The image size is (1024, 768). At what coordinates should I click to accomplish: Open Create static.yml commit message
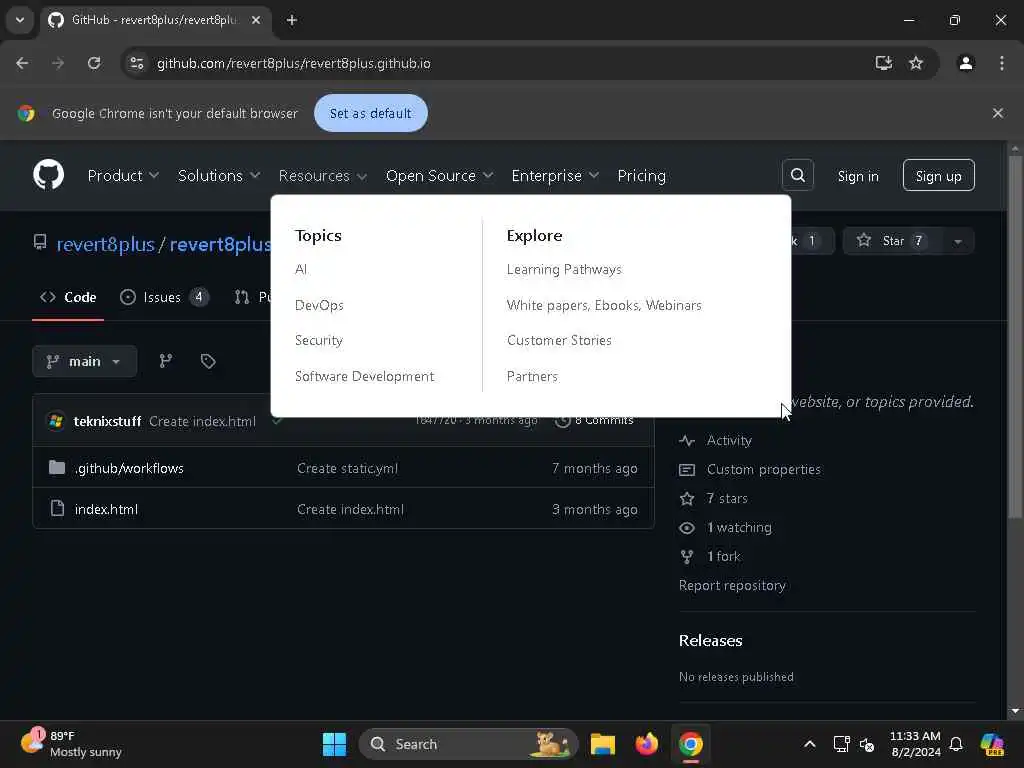click(347, 468)
